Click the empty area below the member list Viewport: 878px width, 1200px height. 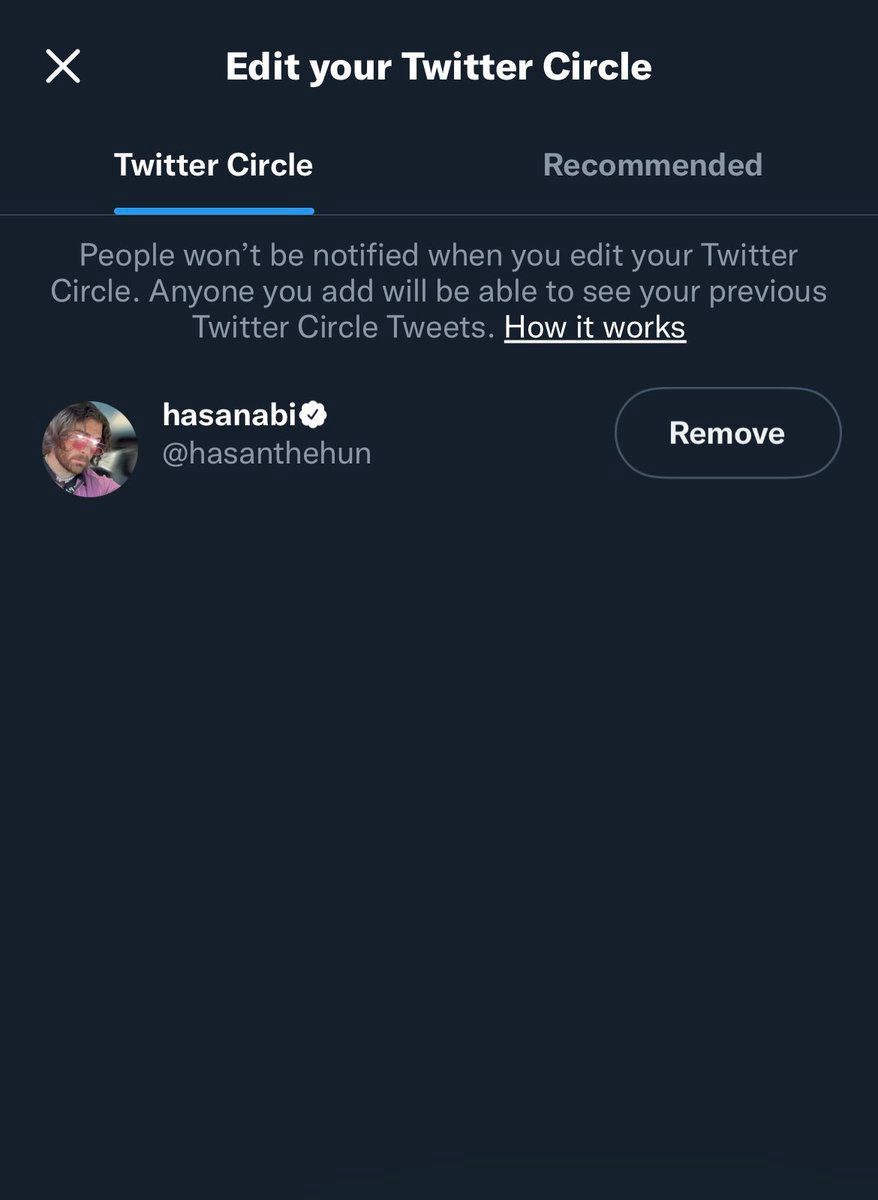(x=438, y=800)
